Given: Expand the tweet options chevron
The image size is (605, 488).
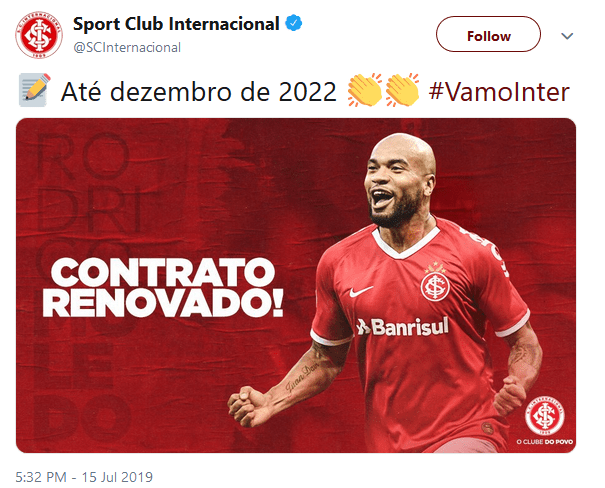Looking at the screenshot, I should tap(567, 36).
